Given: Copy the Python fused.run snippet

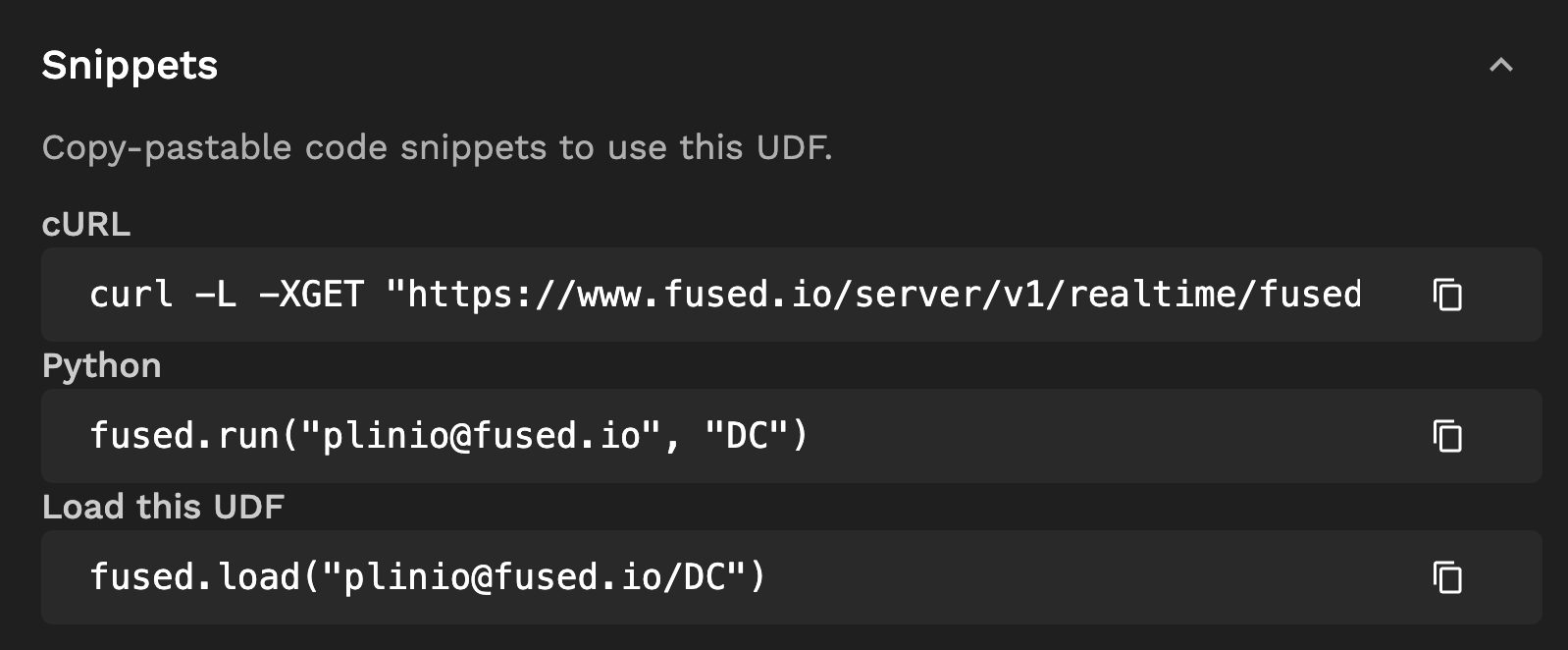Looking at the screenshot, I should point(1447,436).
